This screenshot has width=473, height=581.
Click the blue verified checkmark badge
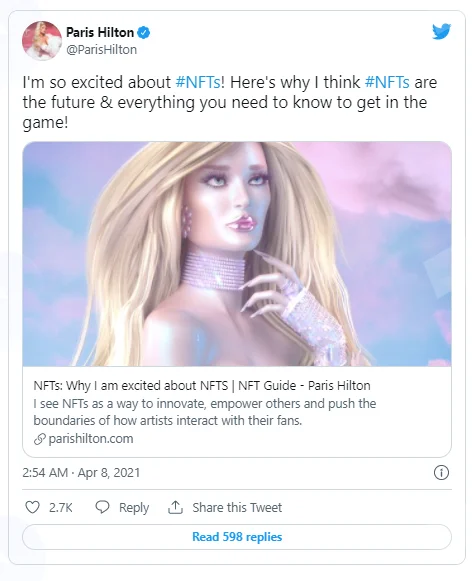[x=144, y=33]
